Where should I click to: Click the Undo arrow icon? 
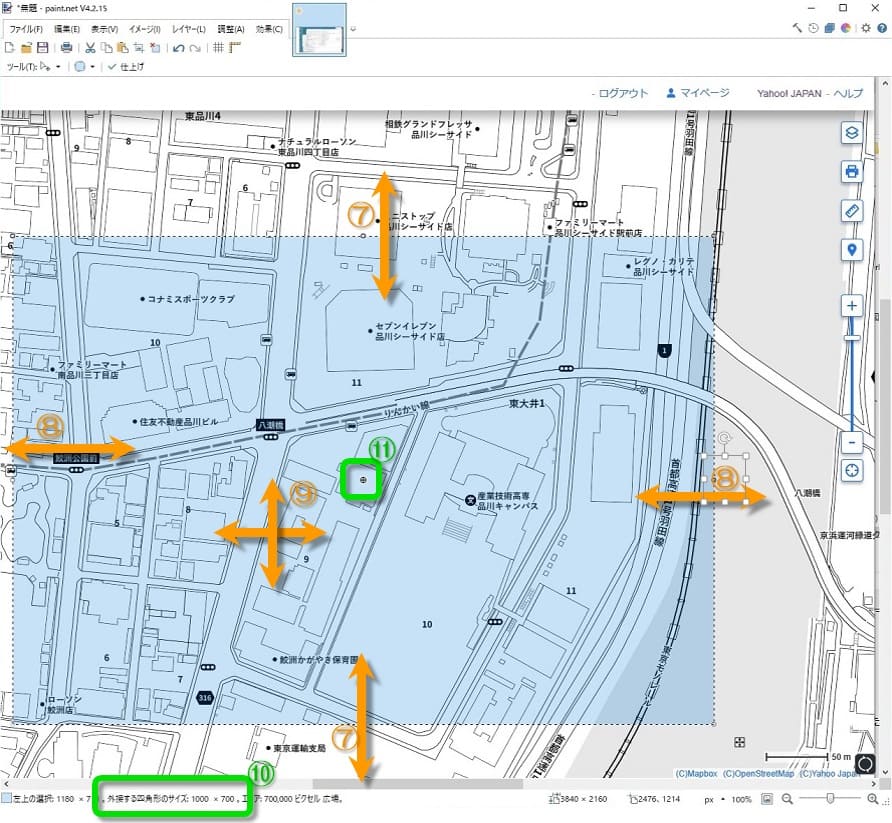pos(177,47)
